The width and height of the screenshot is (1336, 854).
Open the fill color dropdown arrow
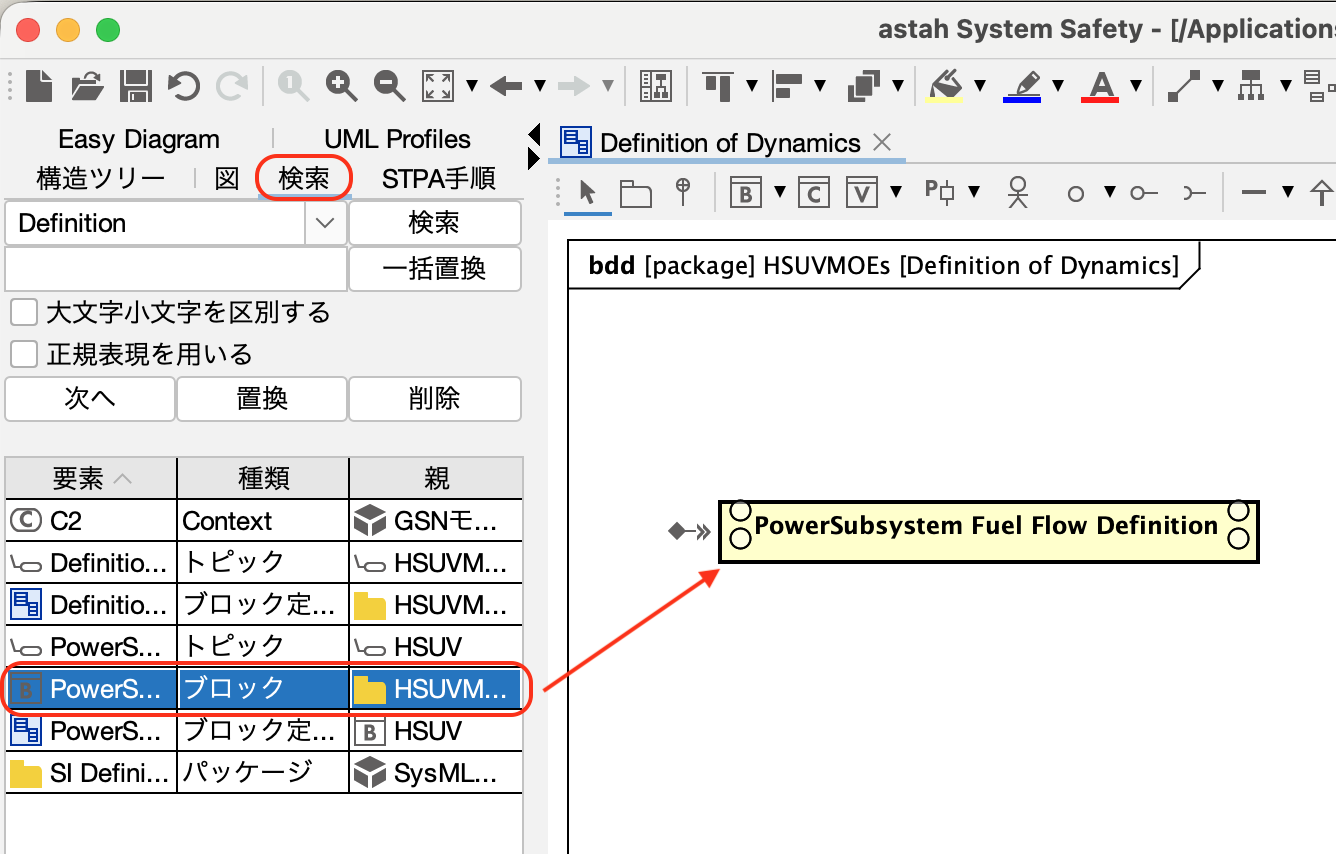pos(980,86)
